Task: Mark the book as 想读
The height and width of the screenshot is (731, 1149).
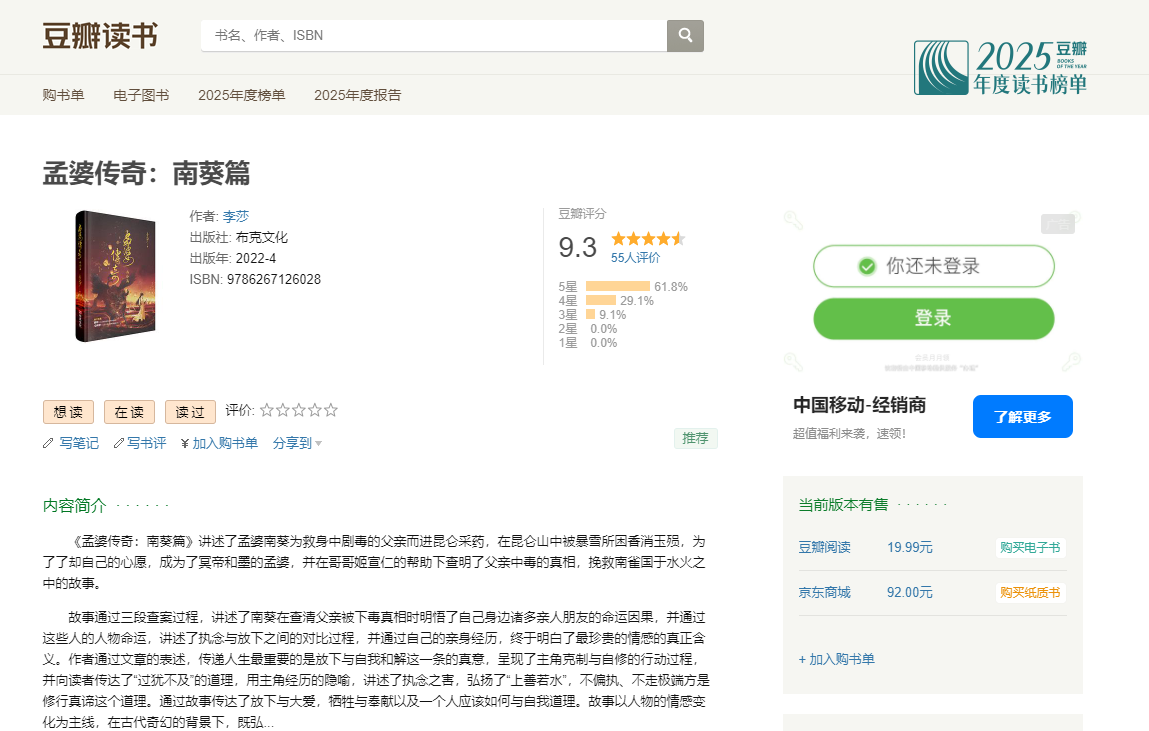Action: (x=68, y=412)
